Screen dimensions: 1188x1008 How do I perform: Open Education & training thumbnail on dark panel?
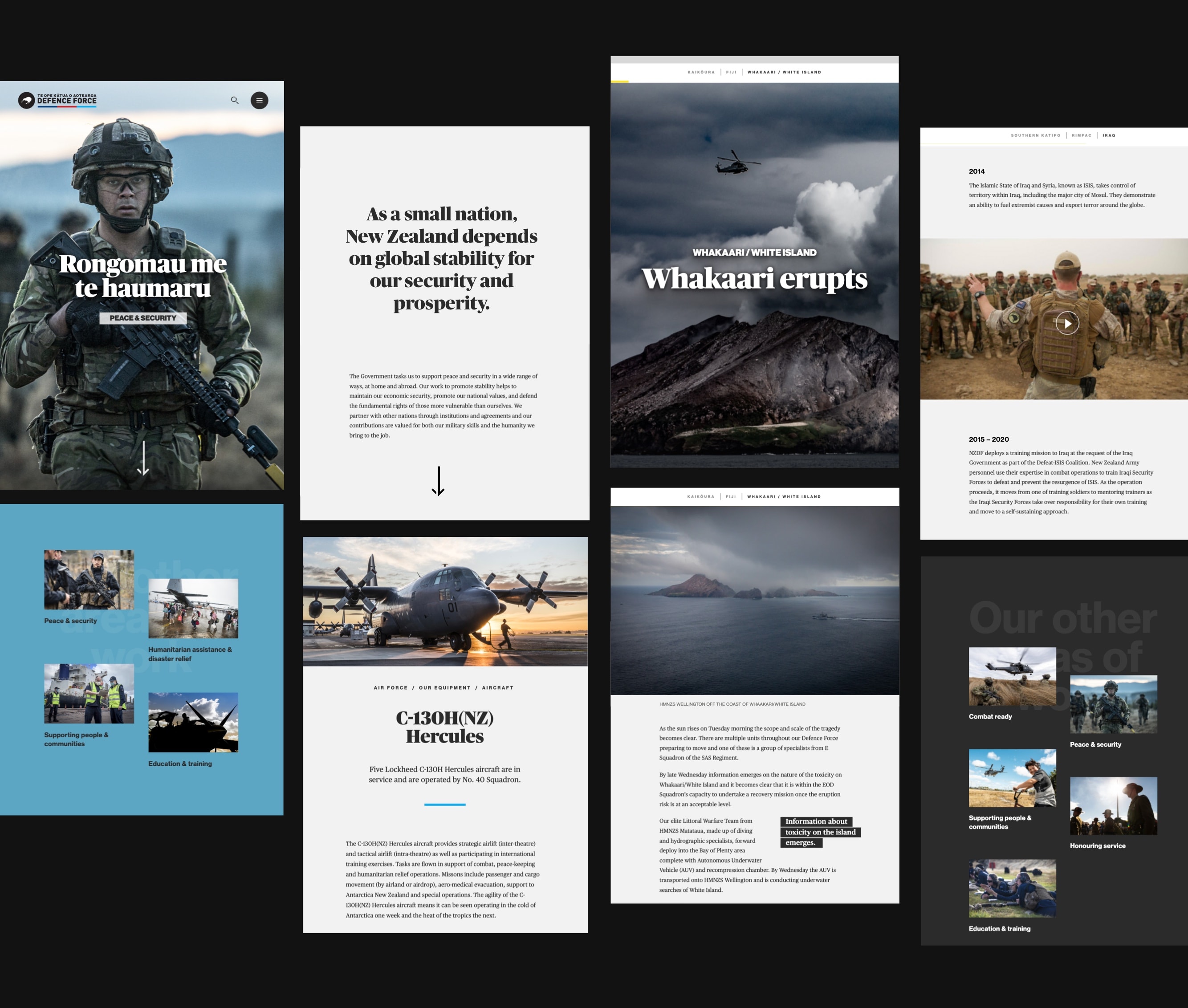click(1012, 888)
